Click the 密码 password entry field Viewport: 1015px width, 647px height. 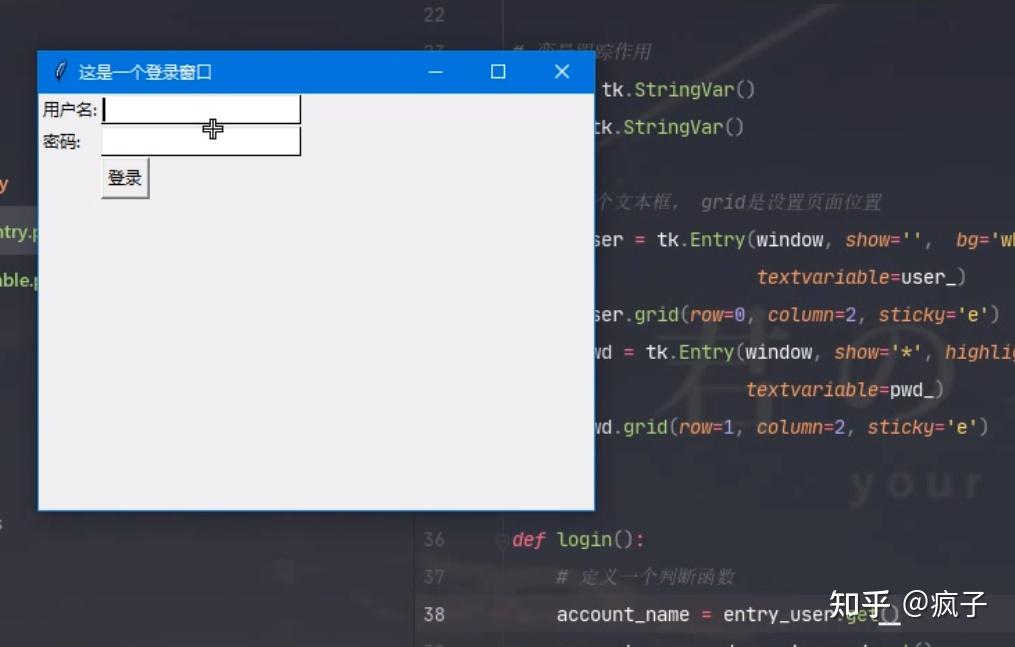pyautogui.click(x=201, y=141)
